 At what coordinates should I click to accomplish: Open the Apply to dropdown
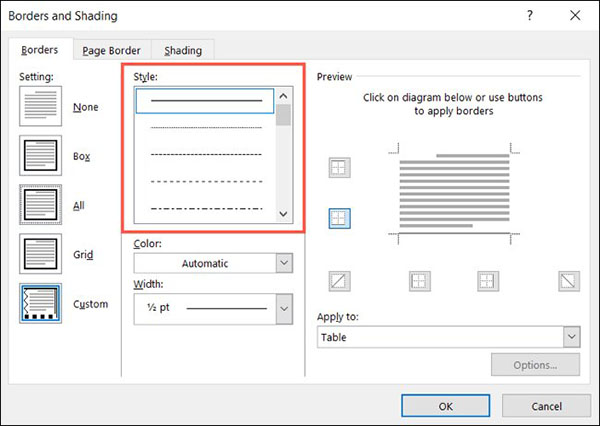point(449,338)
